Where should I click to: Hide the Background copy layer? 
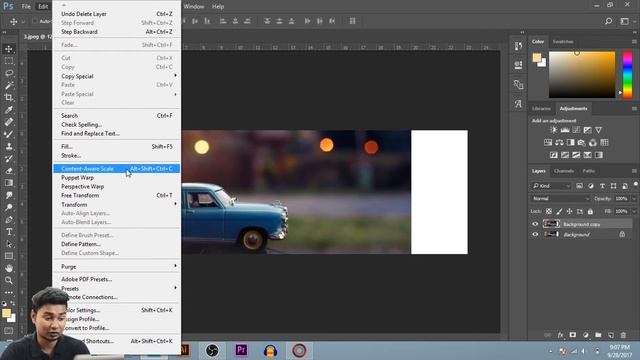[535, 224]
